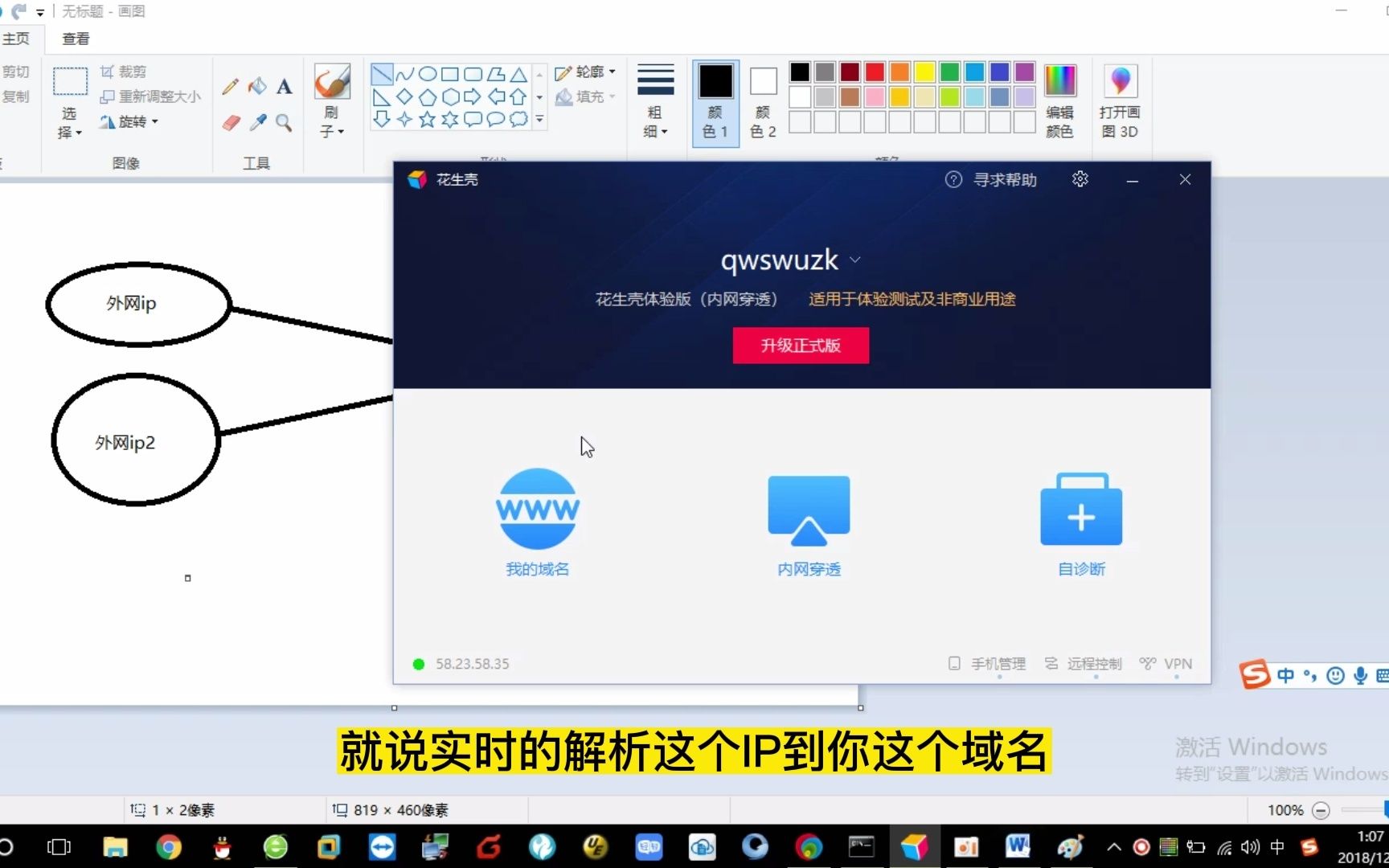Viewport: 1389px width, 868px height.
Task: Select the Text tool in Paint
Action: coord(284,86)
